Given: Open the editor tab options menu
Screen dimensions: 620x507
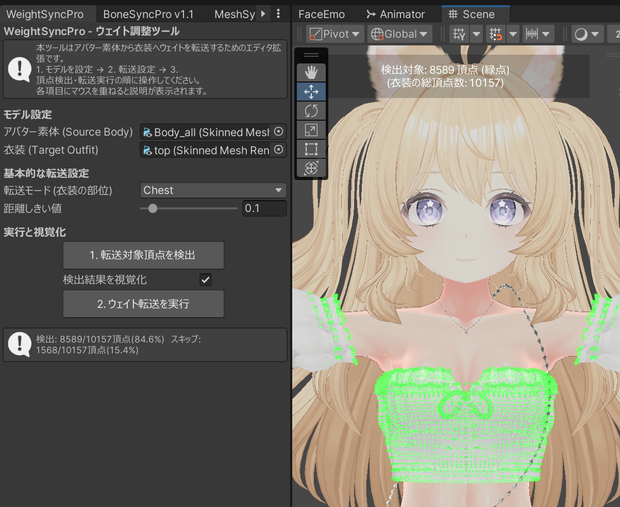Looking at the screenshot, I should (x=278, y=14).
